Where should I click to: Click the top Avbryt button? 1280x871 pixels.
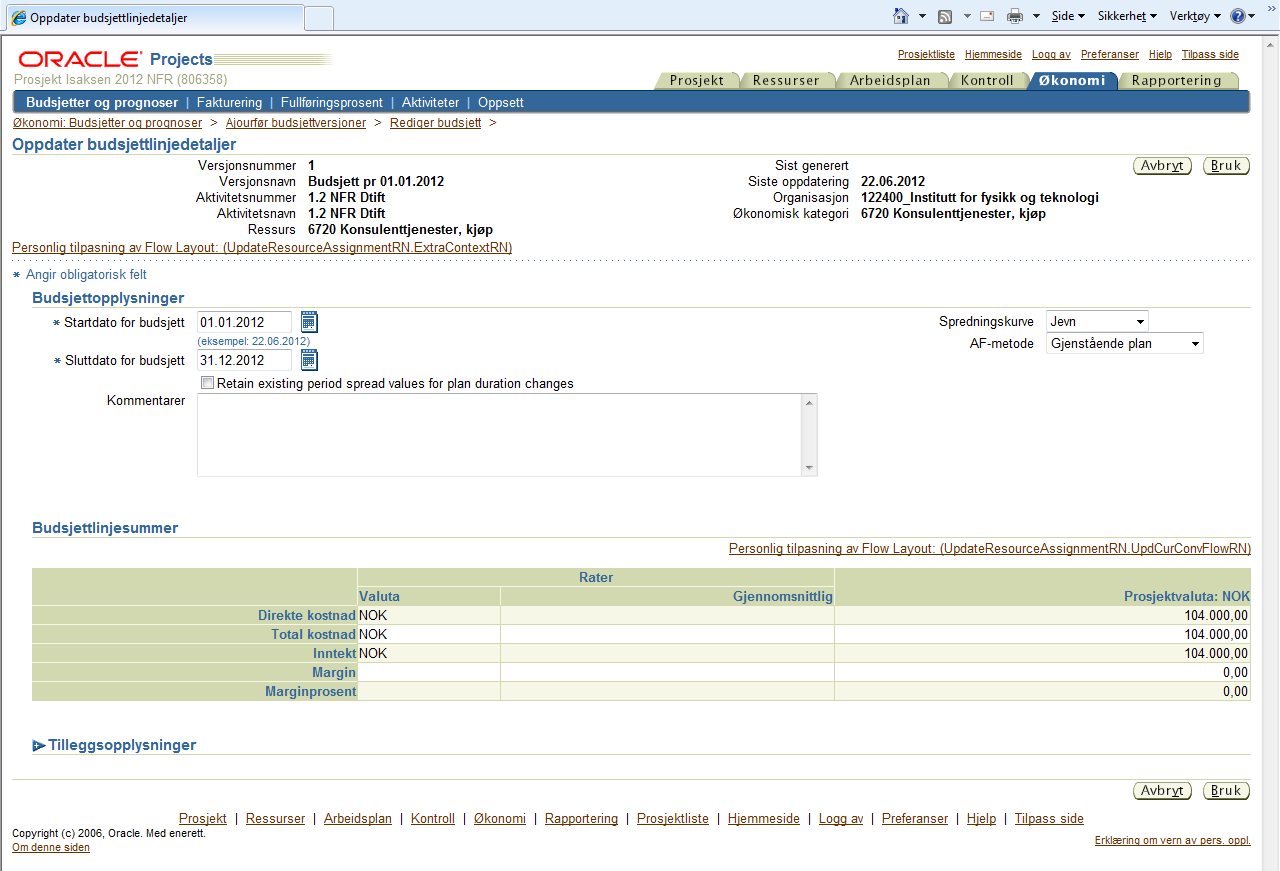coord(1162,166)
